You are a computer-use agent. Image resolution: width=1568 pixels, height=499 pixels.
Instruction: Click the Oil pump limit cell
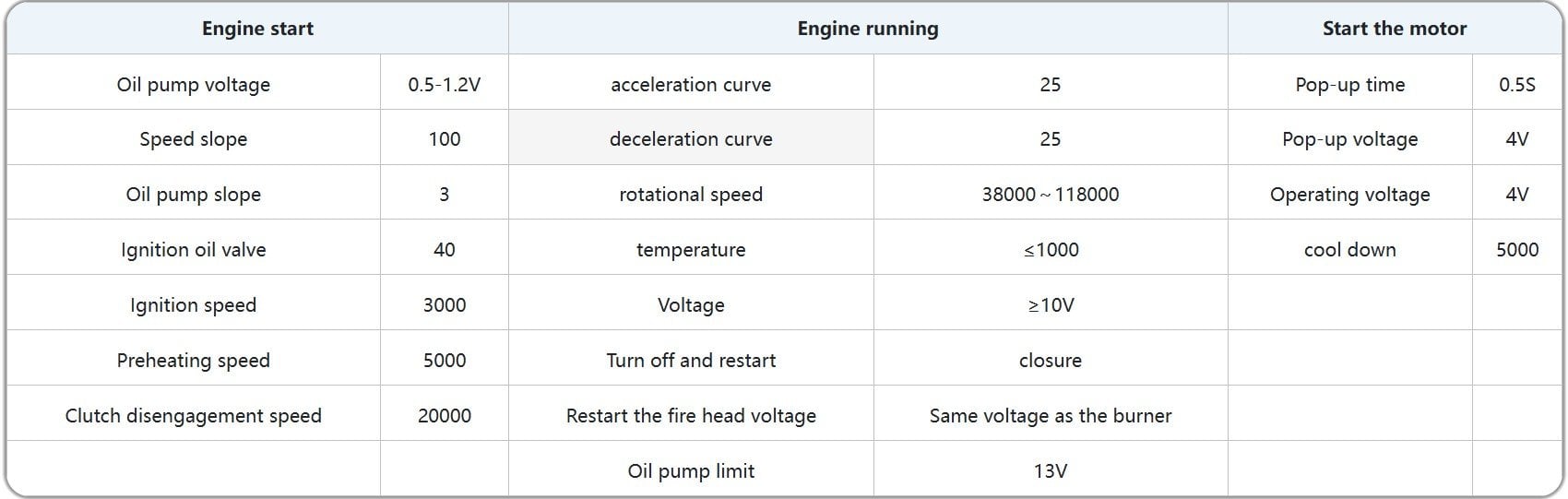pos(691,471)
